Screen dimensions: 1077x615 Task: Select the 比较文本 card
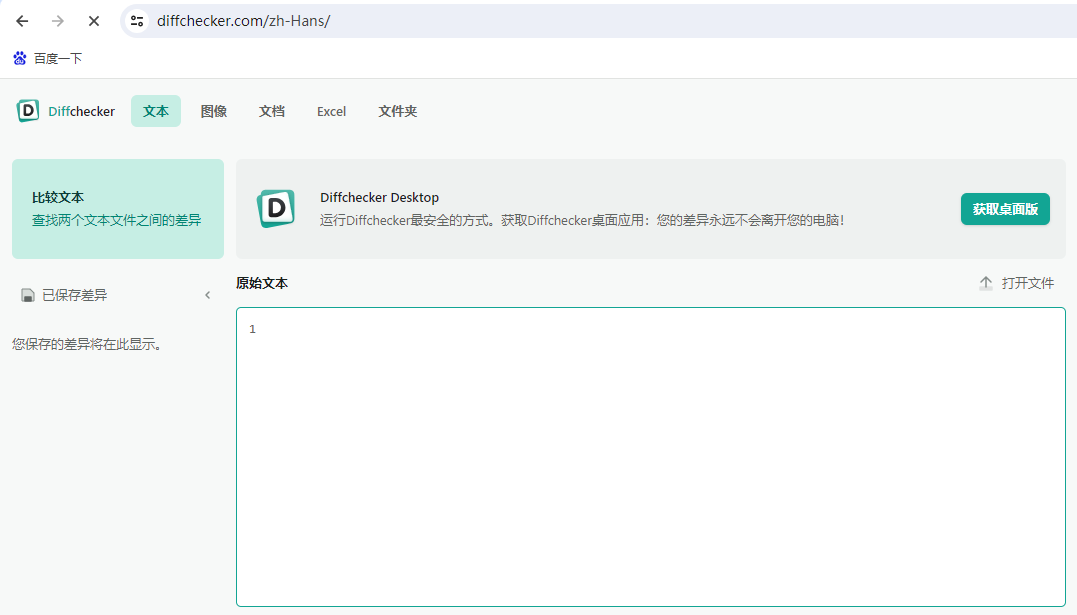tap(118, 209)
